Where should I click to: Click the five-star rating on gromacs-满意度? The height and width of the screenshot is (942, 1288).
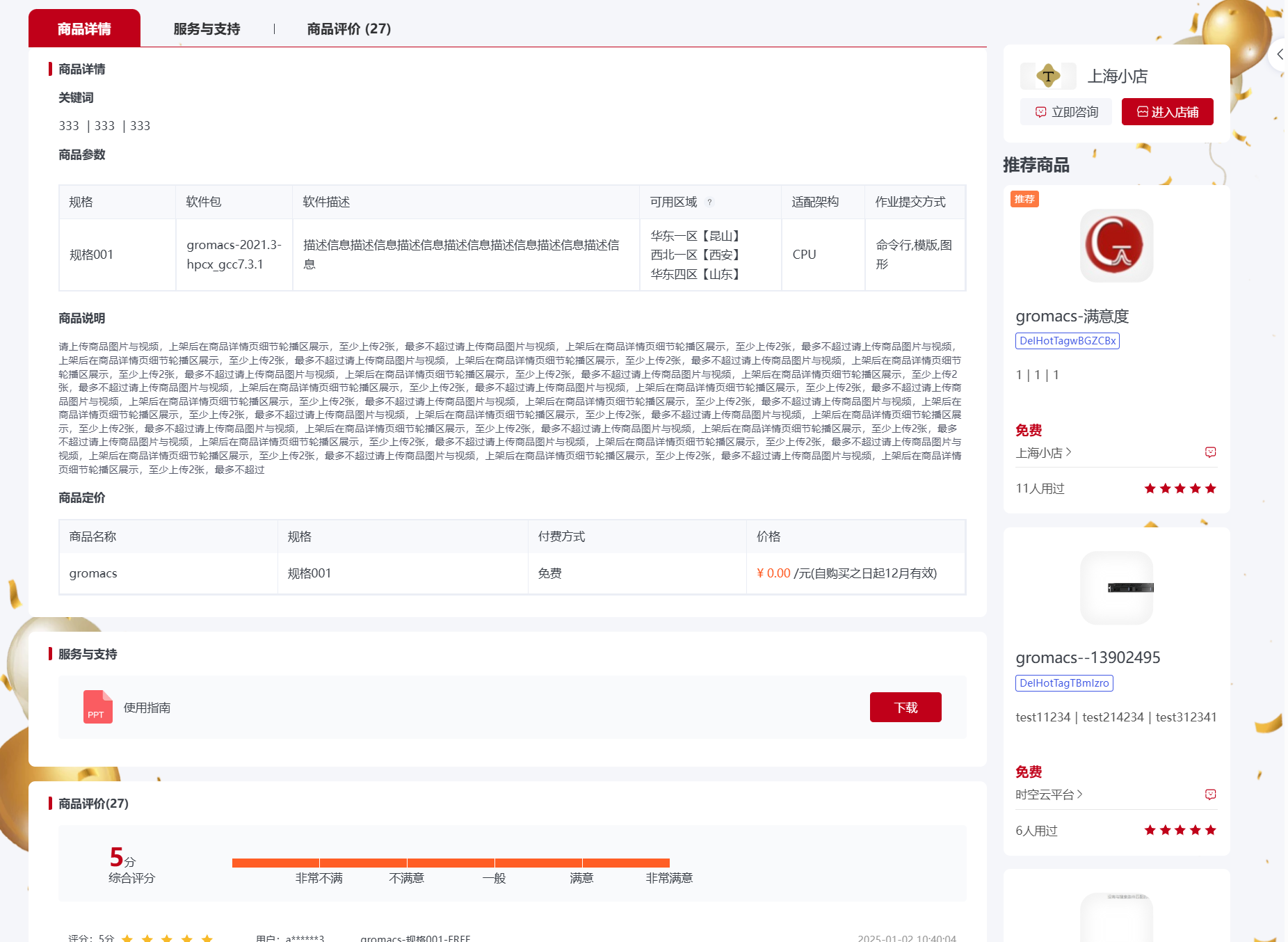pyautogui.click(x=1180, y=488)
